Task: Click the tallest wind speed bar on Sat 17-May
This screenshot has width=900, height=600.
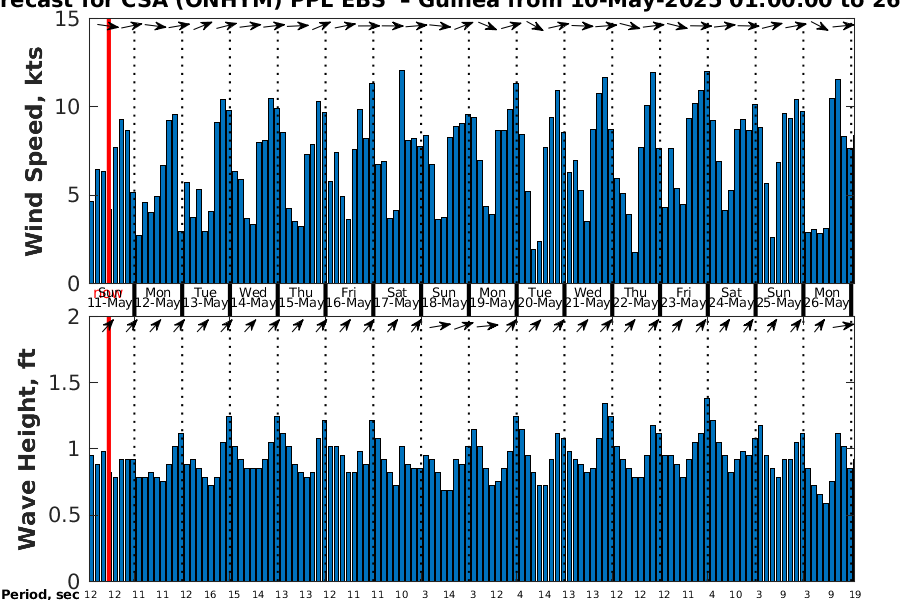Action: [402, 177]
